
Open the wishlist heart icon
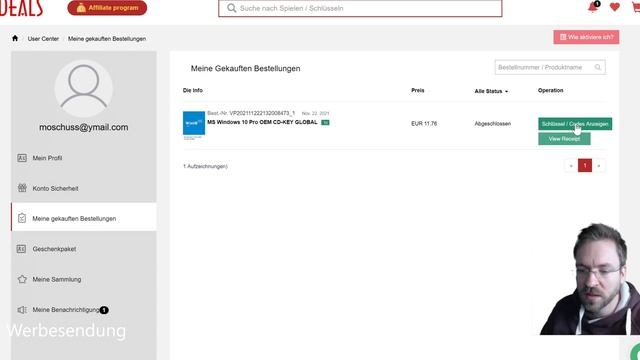click(615, 7)
